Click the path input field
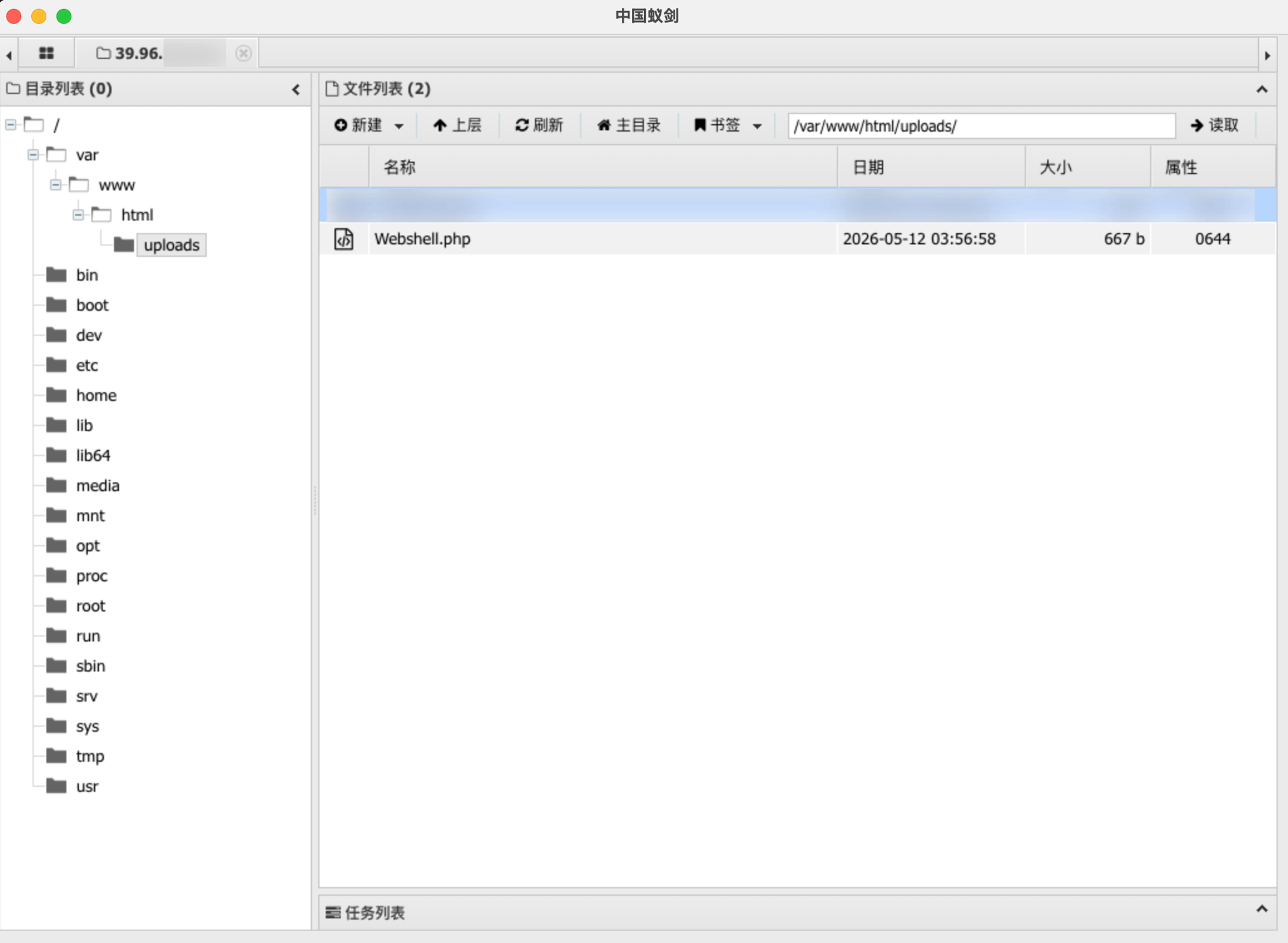The width and height of the screenshot is (1288, 943). (x=982, y=126)
